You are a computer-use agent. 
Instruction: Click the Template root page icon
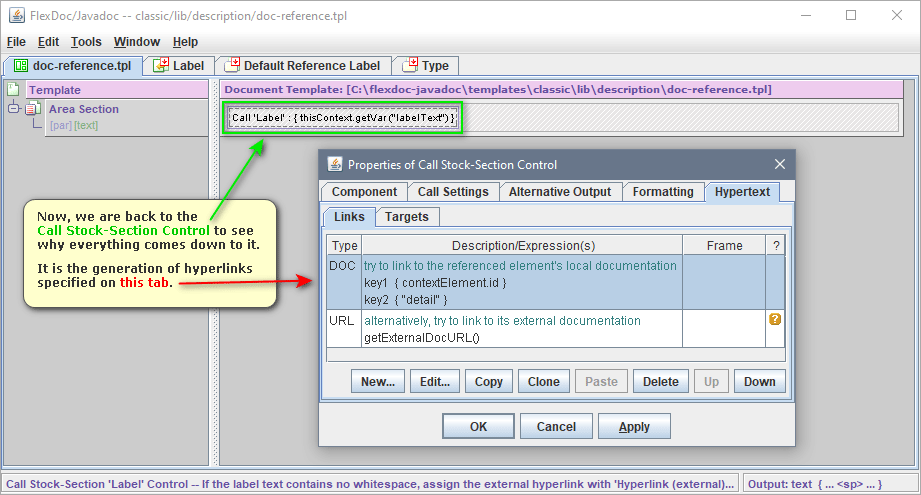pos(14,90)
